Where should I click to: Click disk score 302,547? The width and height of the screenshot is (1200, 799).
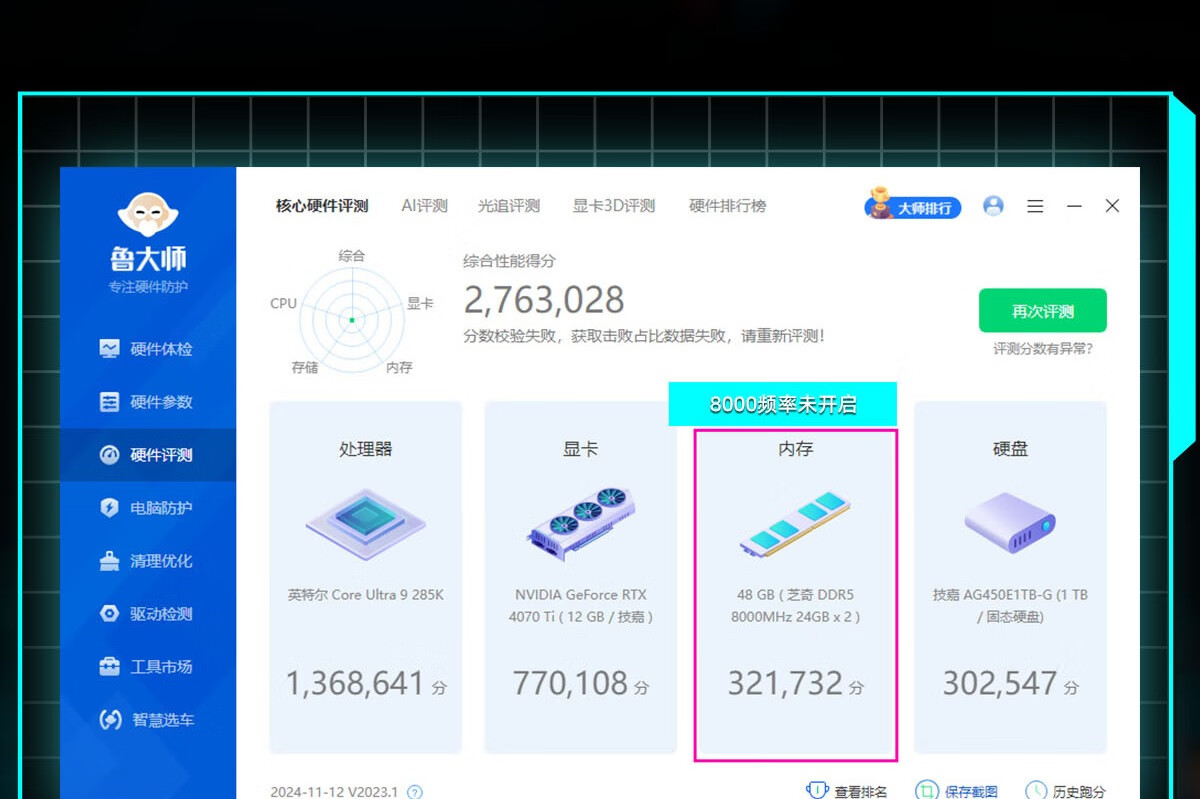point(1000,684)
